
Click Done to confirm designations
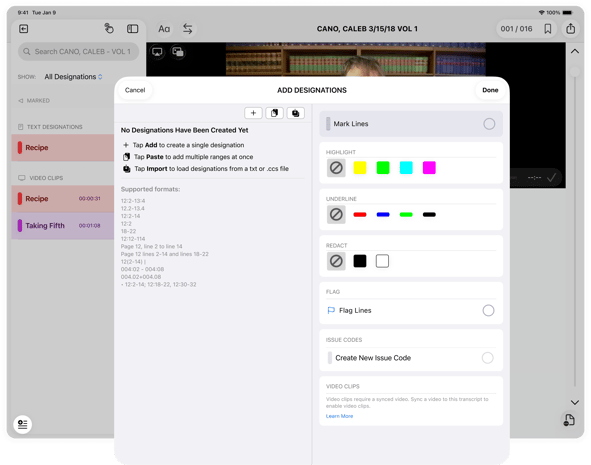[490, 90]
